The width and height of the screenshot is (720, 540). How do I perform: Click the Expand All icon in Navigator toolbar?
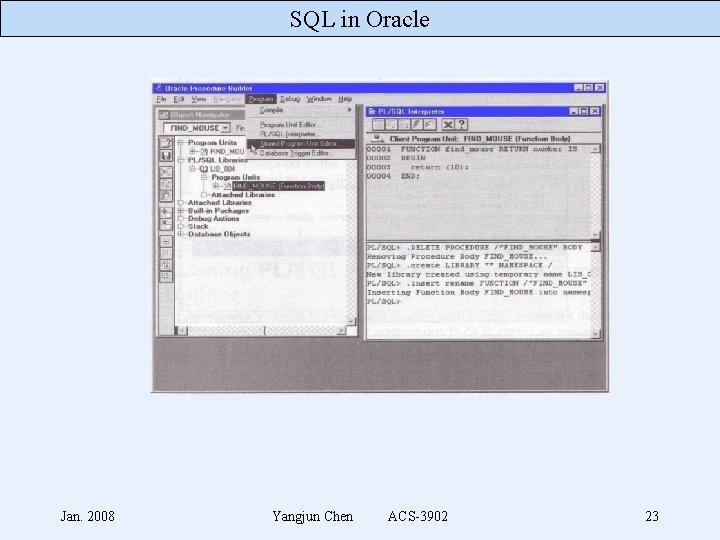coord(165,265)
